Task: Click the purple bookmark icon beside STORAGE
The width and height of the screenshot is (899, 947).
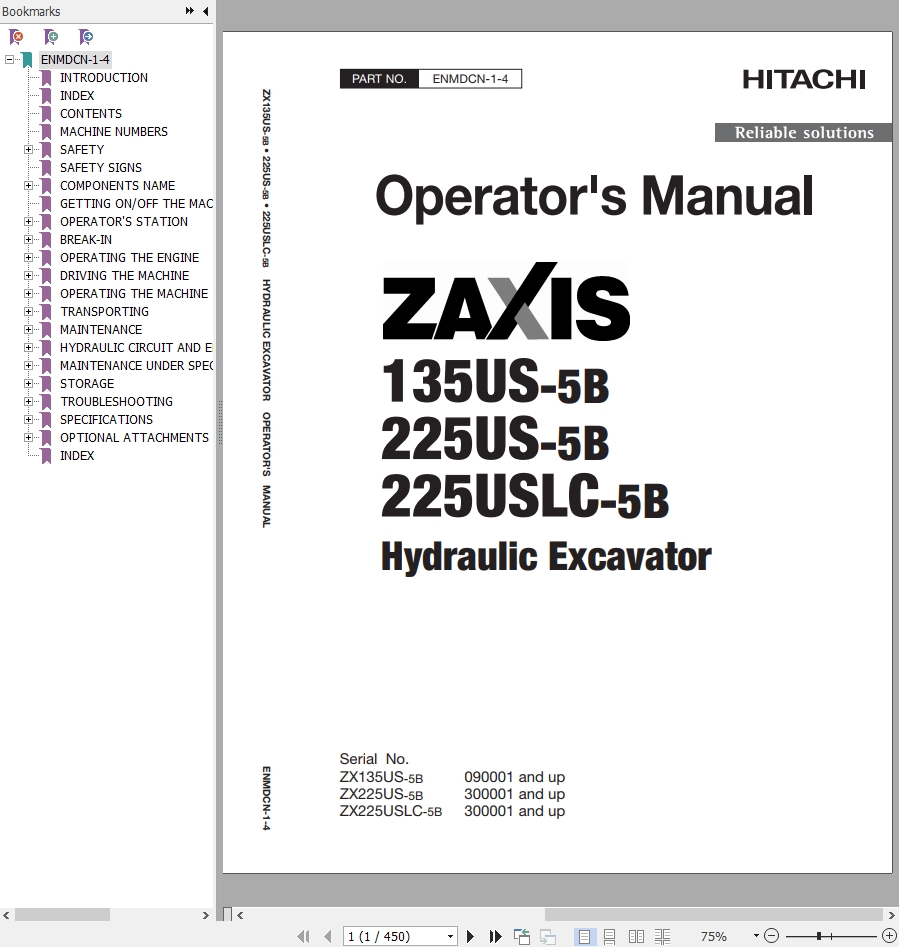Action: point(46,384)
